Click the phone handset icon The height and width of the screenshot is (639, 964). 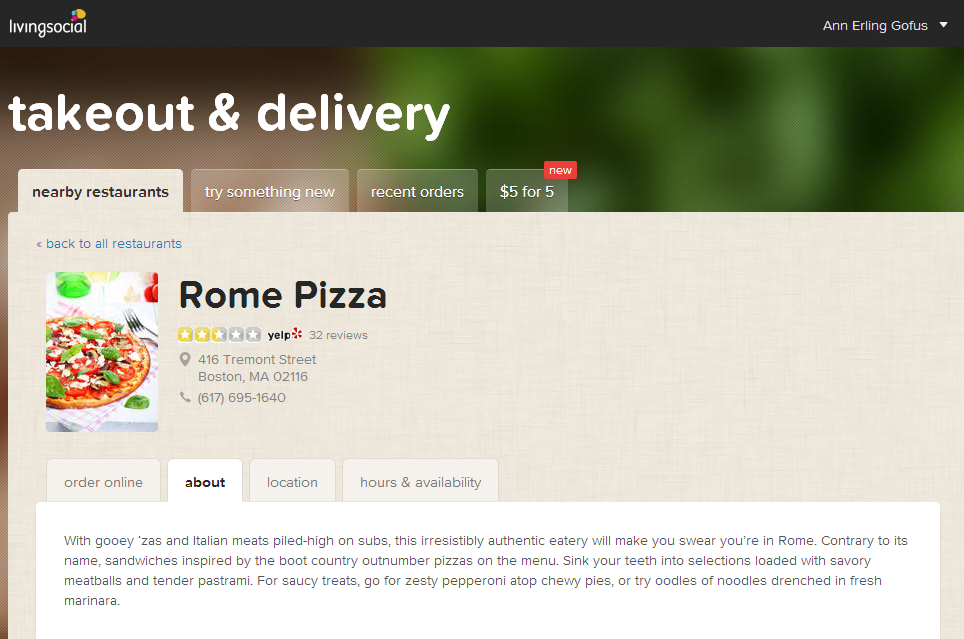[x=184, y=397]
